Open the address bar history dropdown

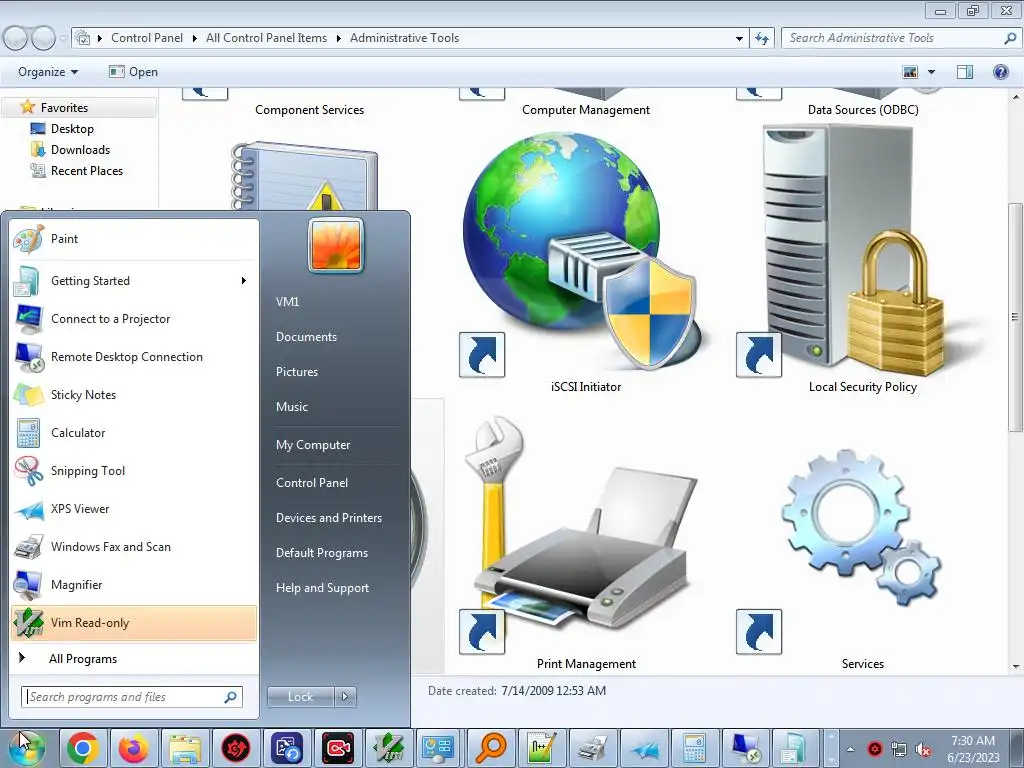pyautogui.click(x=739, y=39)
